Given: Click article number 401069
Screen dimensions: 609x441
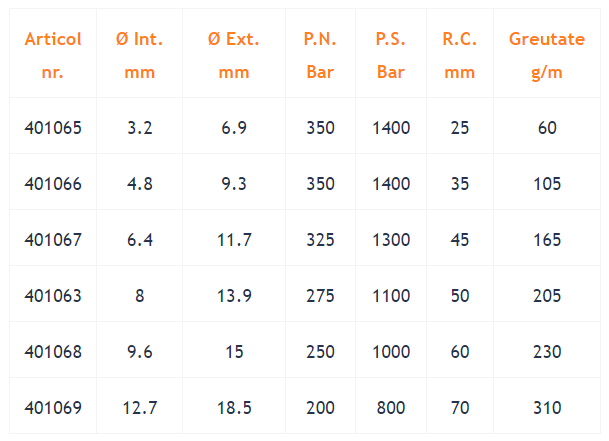Looking at the screenshot, I should 53,408.
